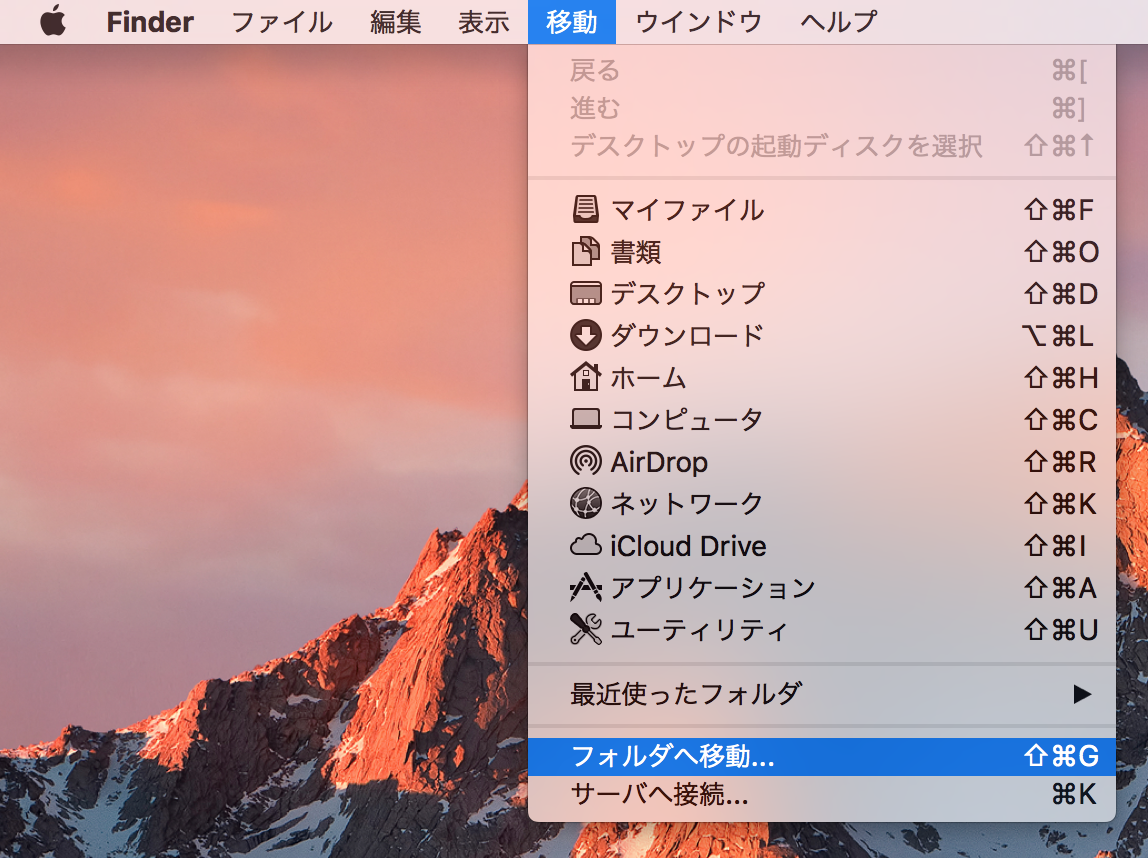
Task: Click the ユーティリティ tools icon
Action: coord(585,629)
